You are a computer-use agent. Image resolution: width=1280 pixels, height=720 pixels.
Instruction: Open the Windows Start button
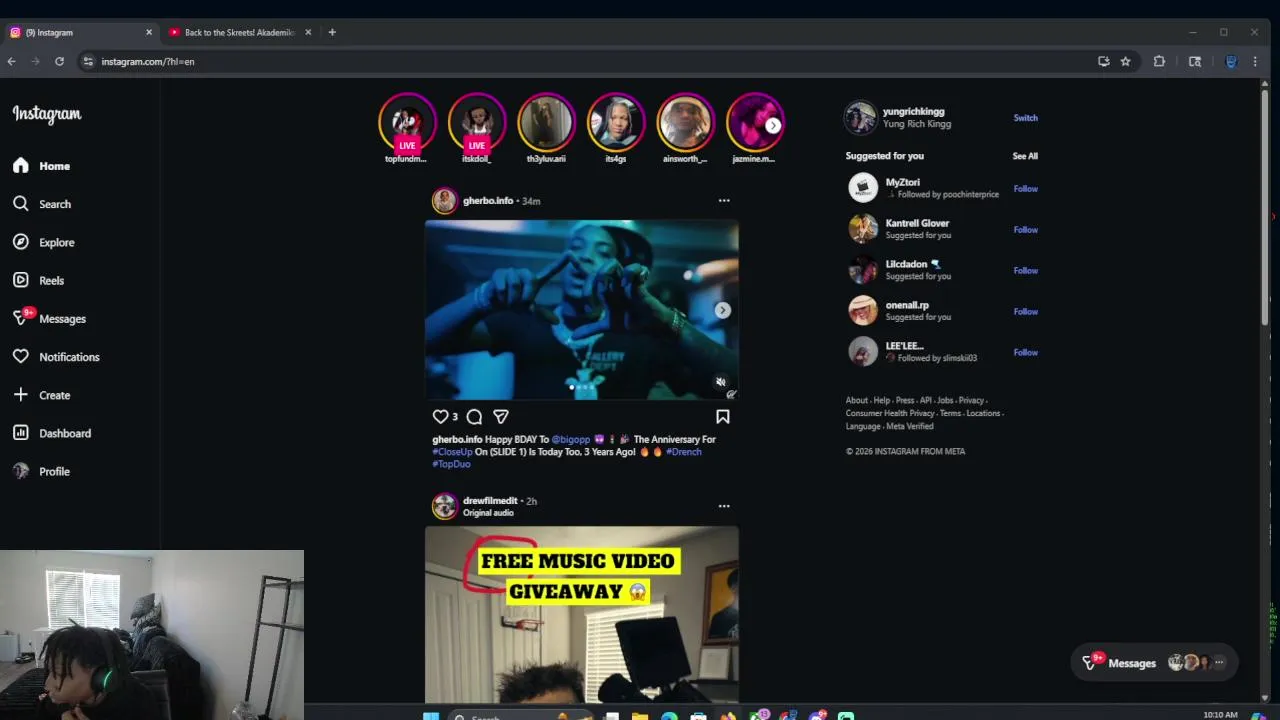[x=431, y=716]
